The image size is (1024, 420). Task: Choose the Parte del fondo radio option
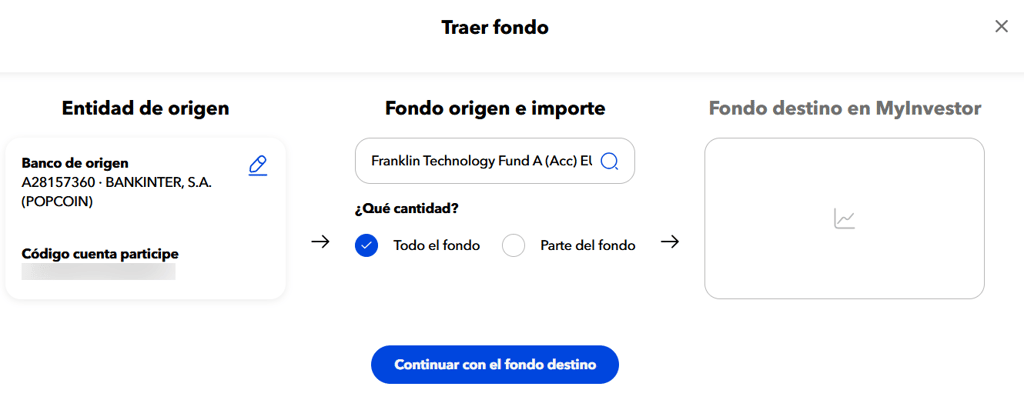pos(513,246)
